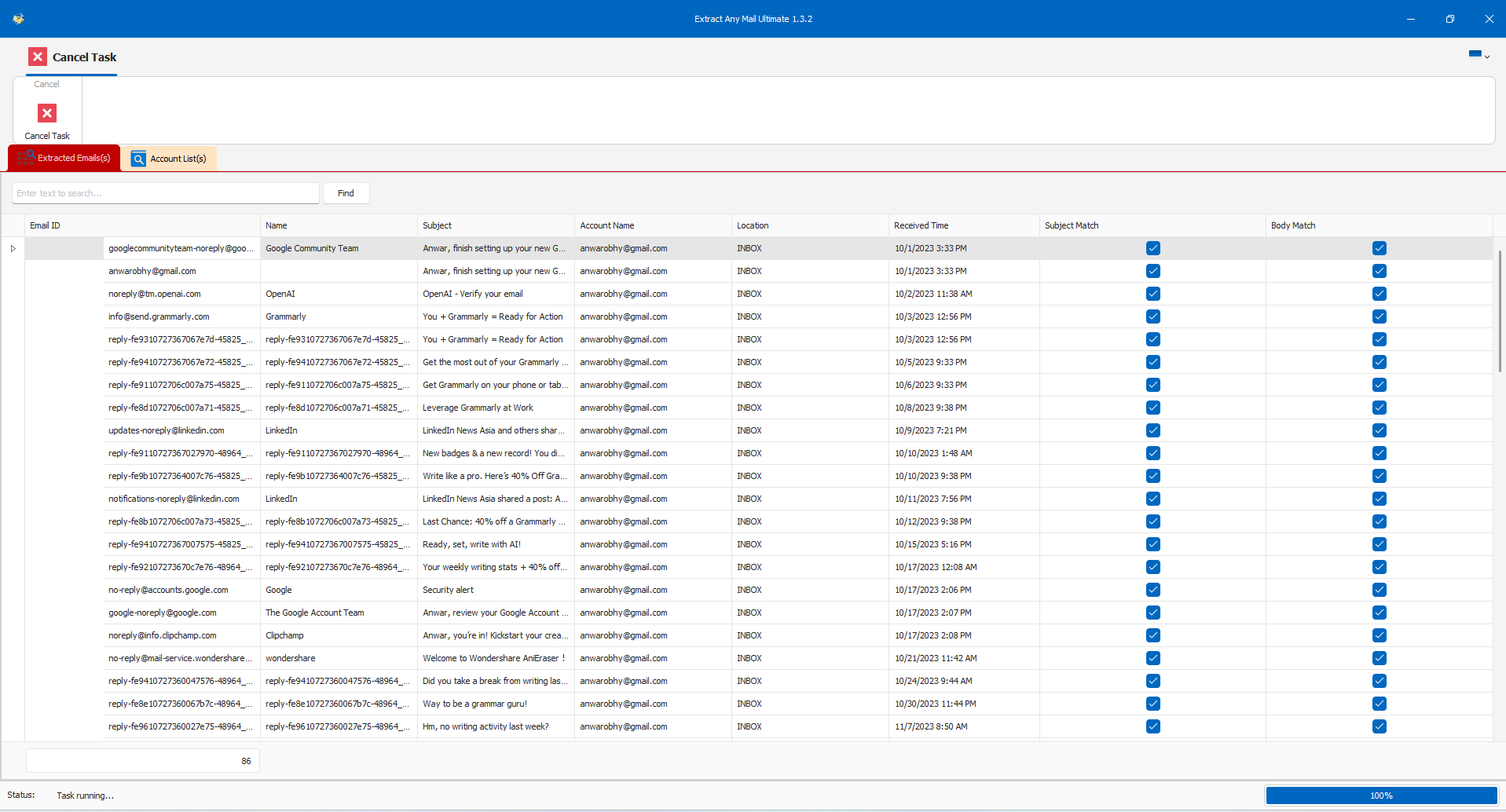Select email info@send.grammarly.com
This screenshot has height=812, width=1506.
[x=159, y=316]
